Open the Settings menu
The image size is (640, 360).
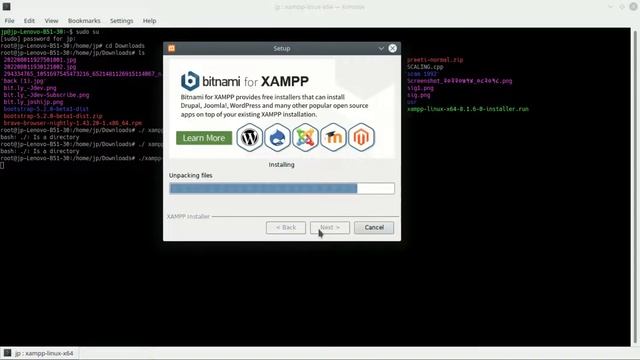(x=121, y=20)
